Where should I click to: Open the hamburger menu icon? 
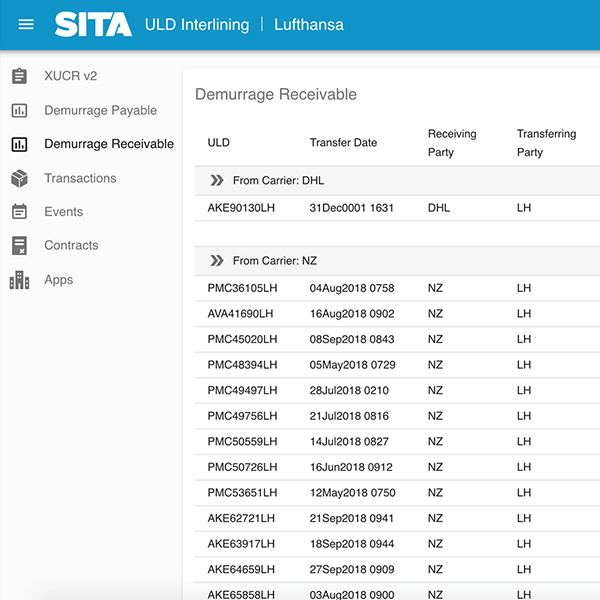tap(26, 24)
